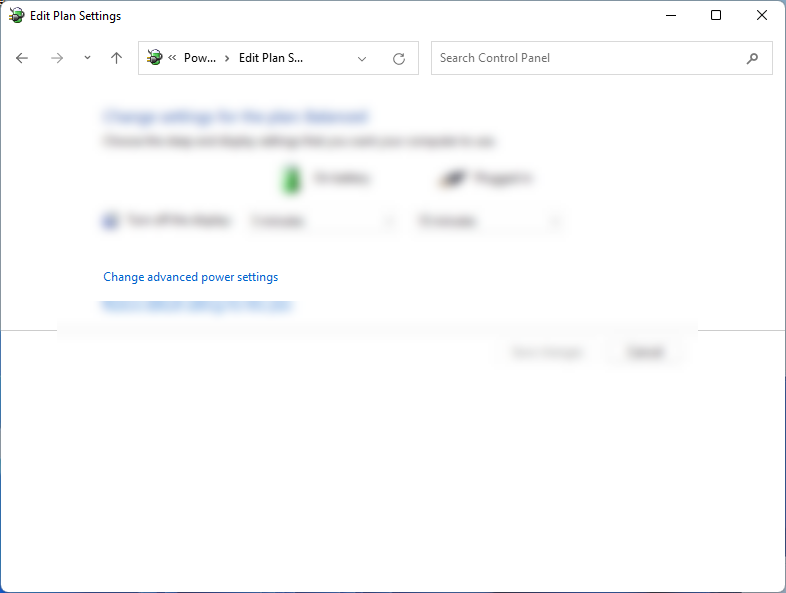786x593 pixels.
Task: Click the chevron between Pow... and Edit Plan S...
Action: pos(227,58)
